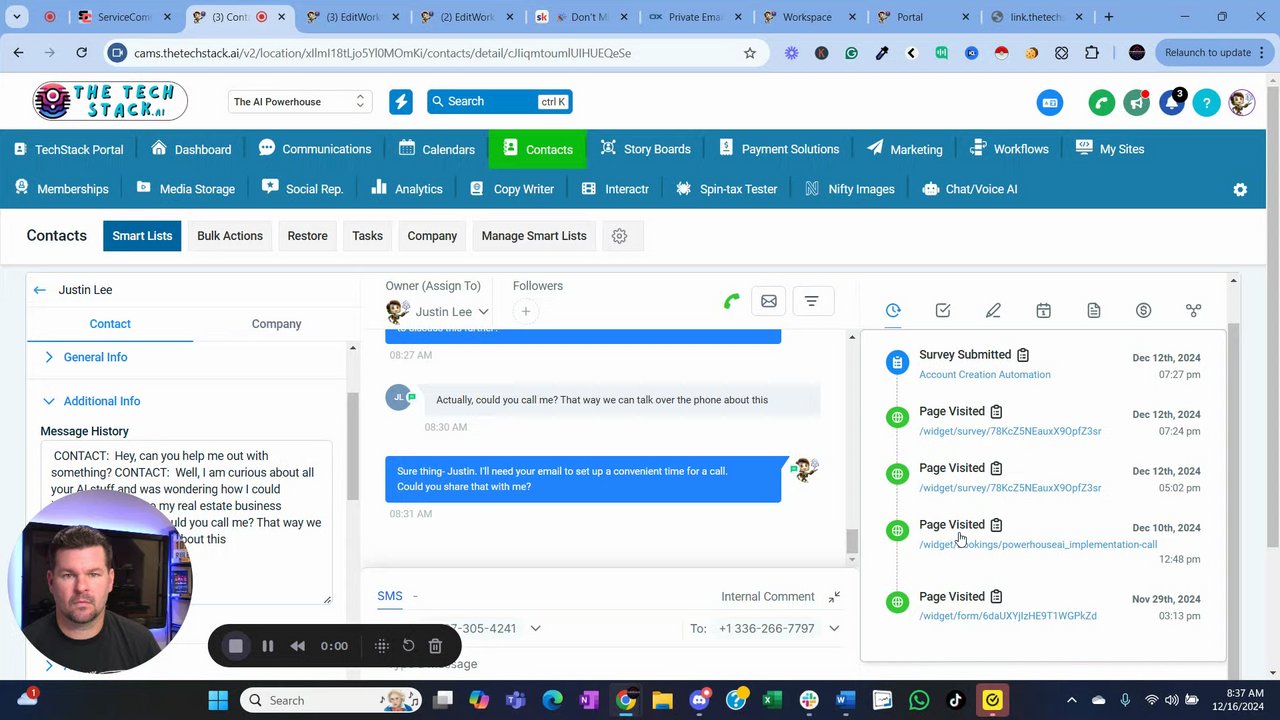Screen dimensions: 1280x720
Task: Open the Tasks checkbox icon in right panel
Action: tap(943, 311)
